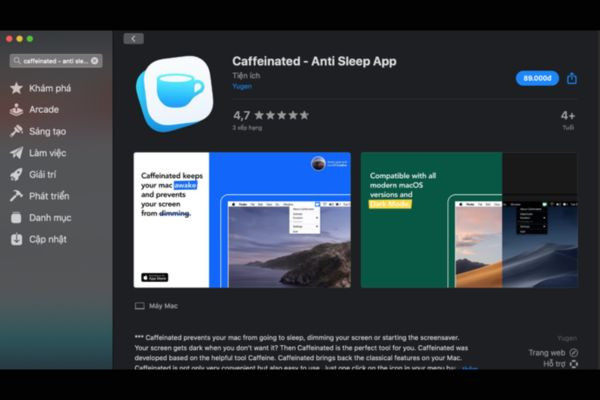Click the paintbrush icon beside Sáng tạo

pos(16,131)
